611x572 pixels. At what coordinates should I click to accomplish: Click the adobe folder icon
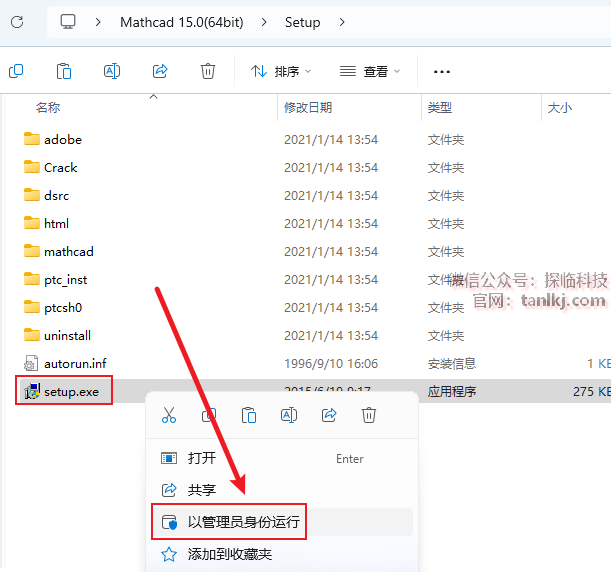(x=32, y=139)
